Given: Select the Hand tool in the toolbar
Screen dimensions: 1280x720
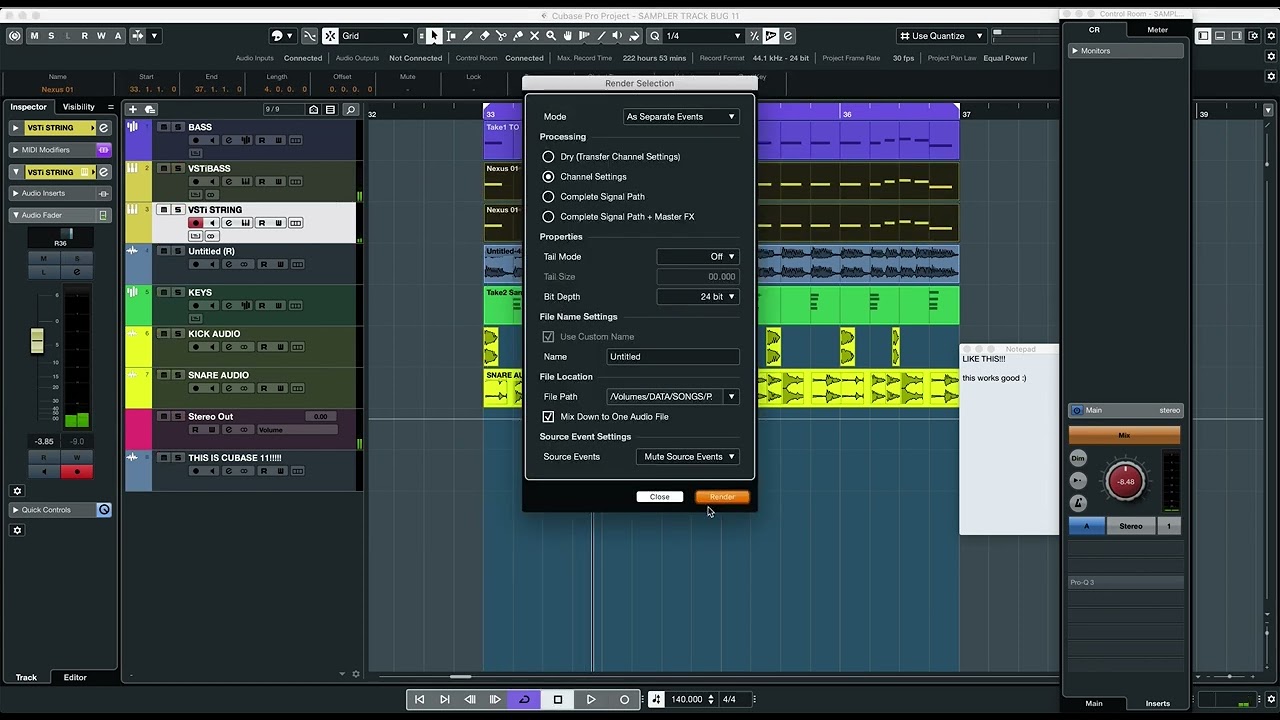Looking at the screenshot, I should click(568, 36).
